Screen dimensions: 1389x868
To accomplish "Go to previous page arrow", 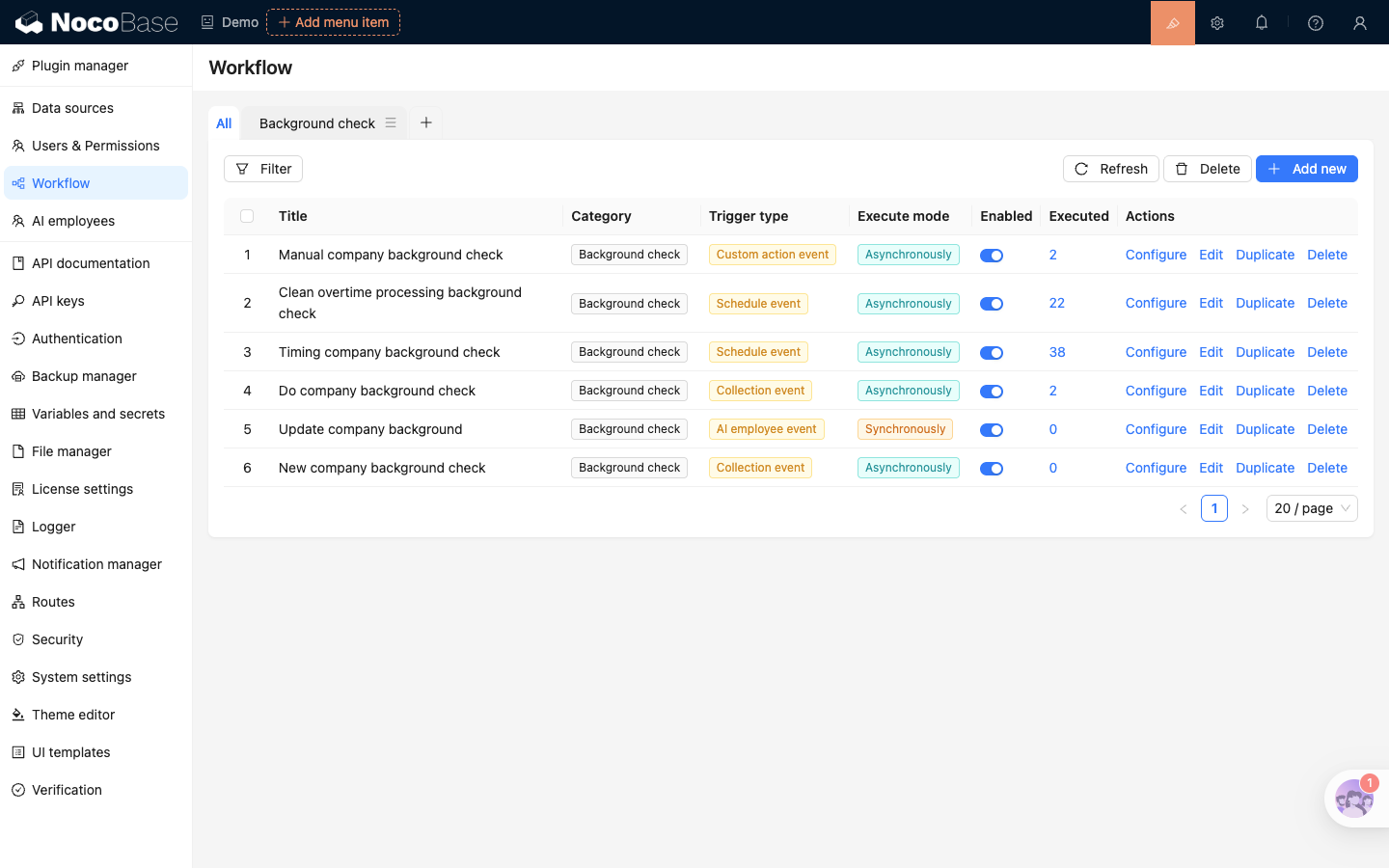I will tap(1184, 508).
